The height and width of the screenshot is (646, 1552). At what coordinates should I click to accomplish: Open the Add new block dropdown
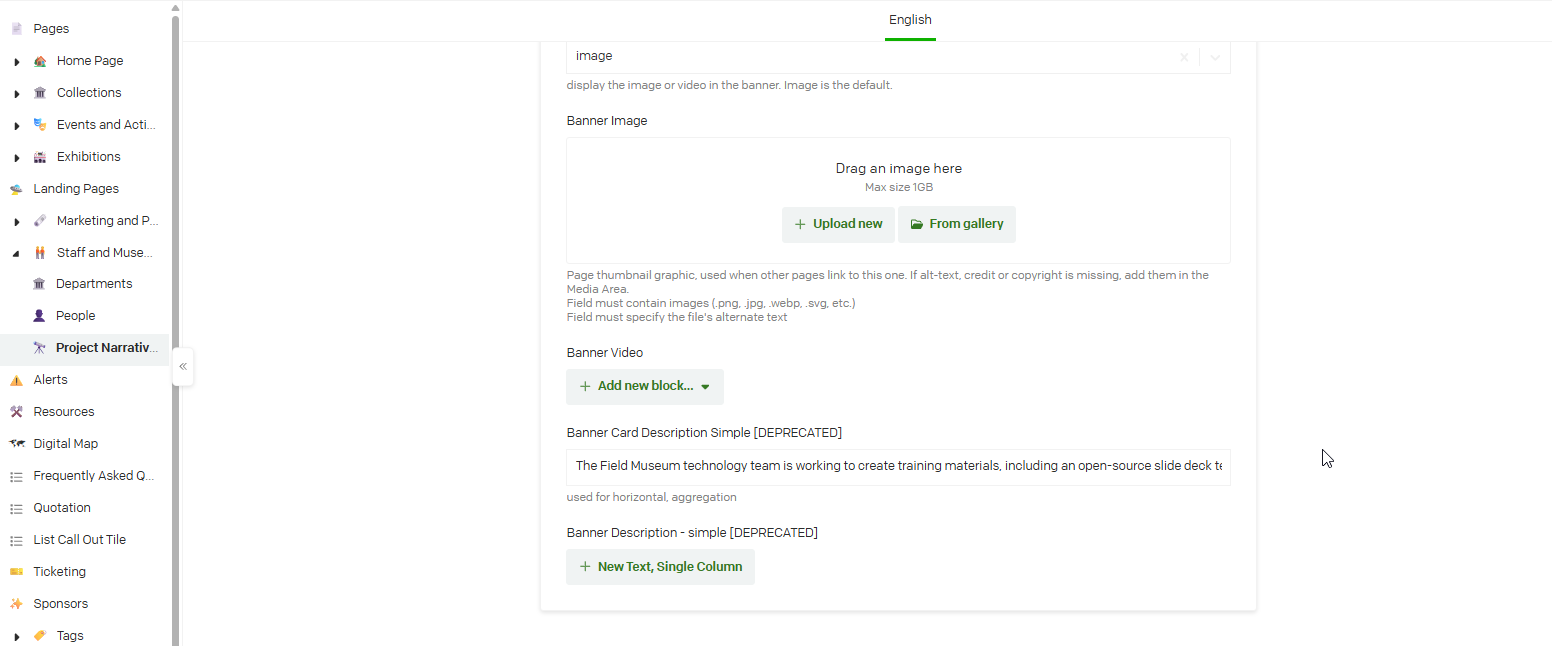(x=645, y=386)
